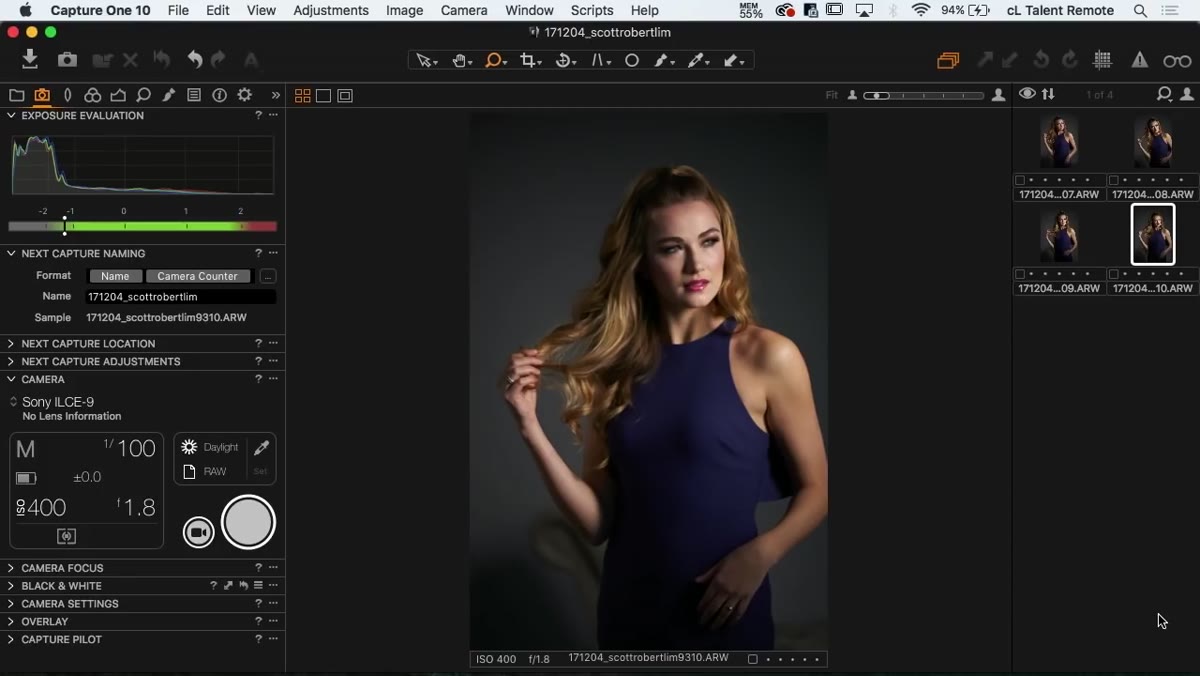Open the Library folder tool tab
The height and width of the screenshot is (676, 1200).
17,95
